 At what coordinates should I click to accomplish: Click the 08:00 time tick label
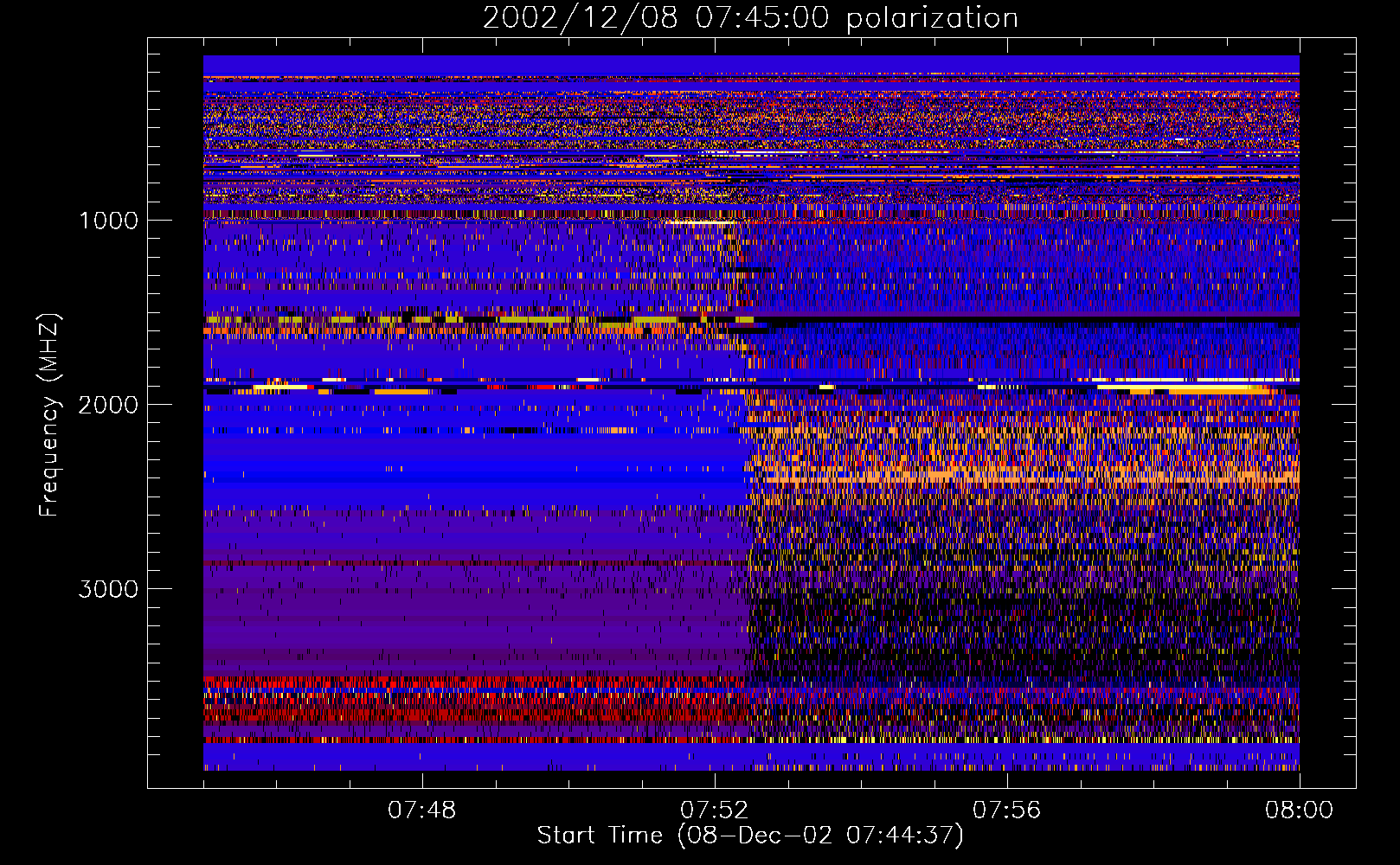pos(1299,811)
